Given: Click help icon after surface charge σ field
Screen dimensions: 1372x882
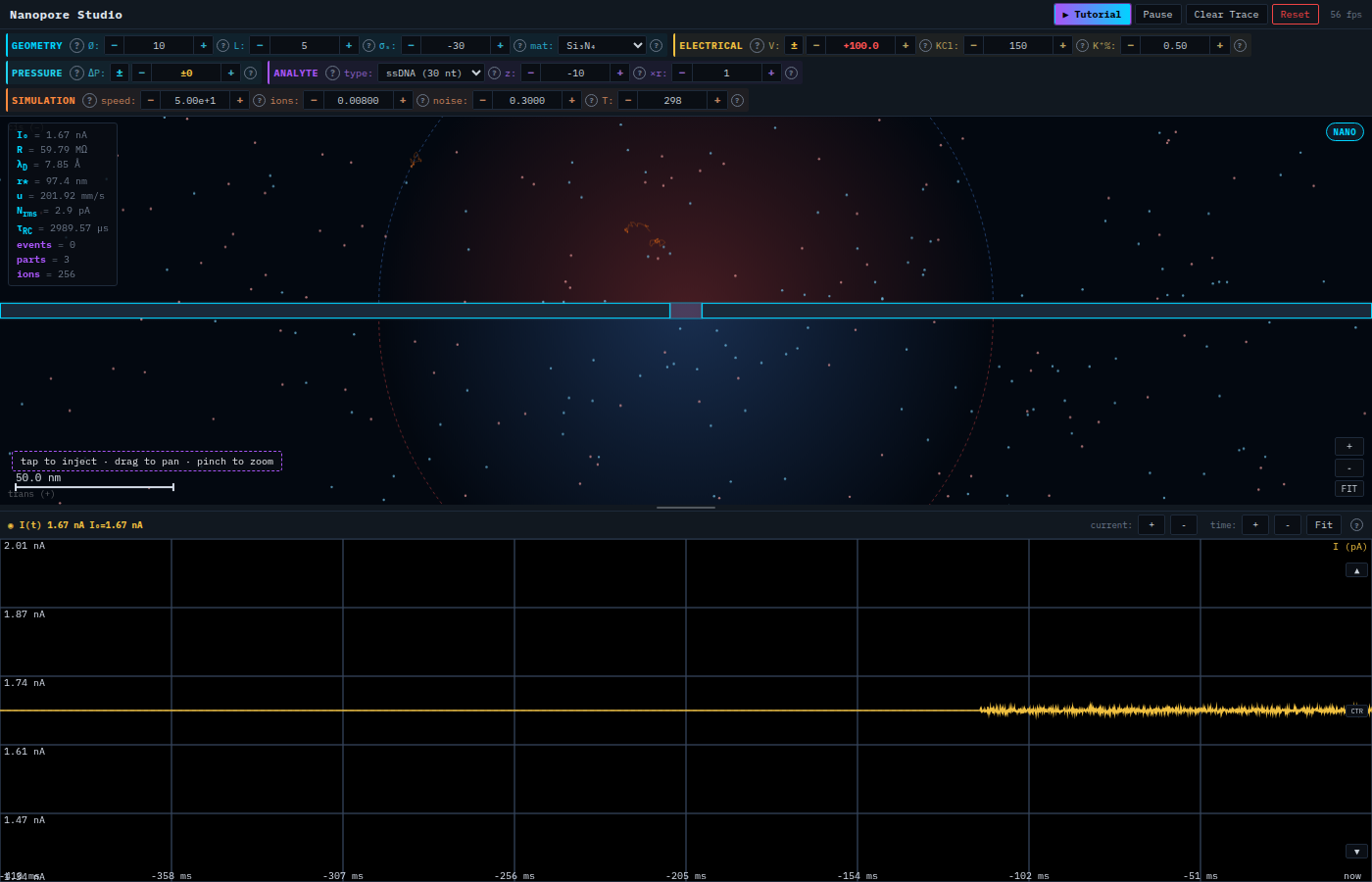Looking at the screenshot, I should (519, 45).
